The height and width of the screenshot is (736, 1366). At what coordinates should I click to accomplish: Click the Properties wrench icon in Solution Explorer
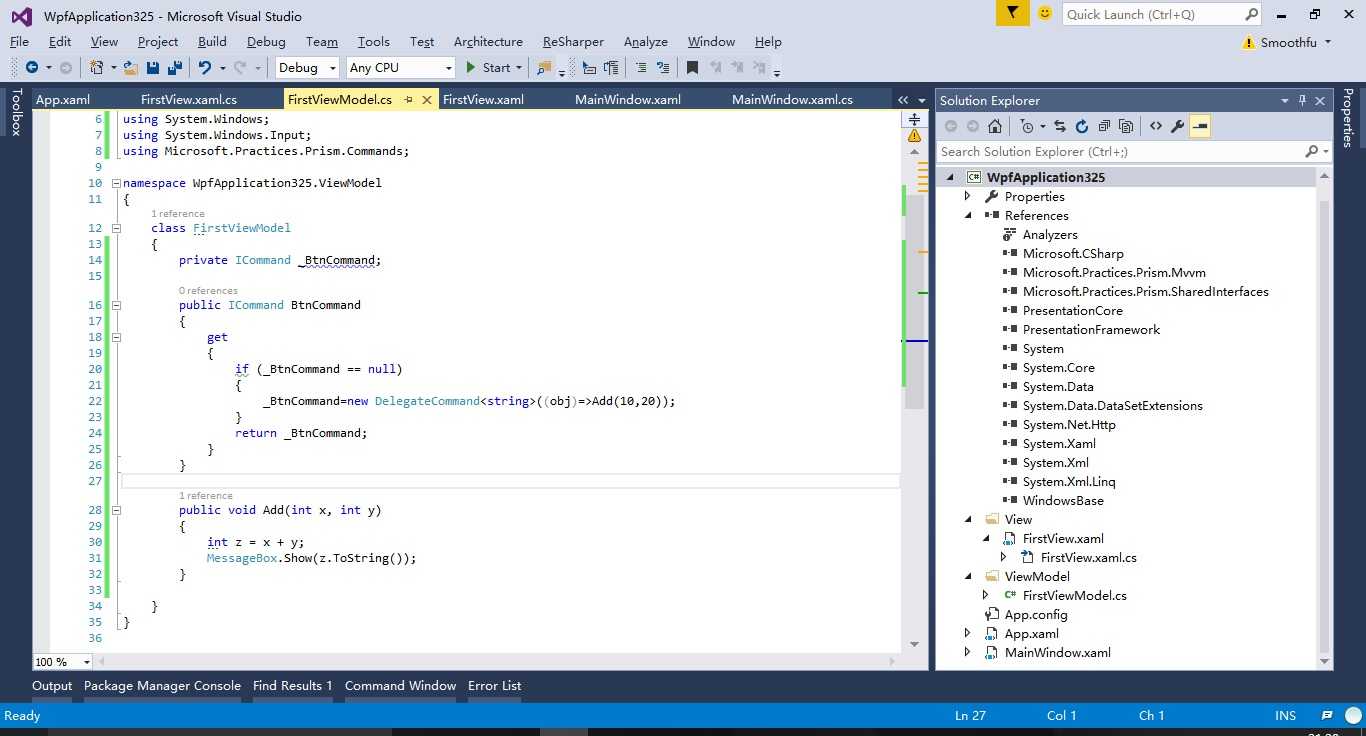pyautogui.click(x=1178, y=126)
